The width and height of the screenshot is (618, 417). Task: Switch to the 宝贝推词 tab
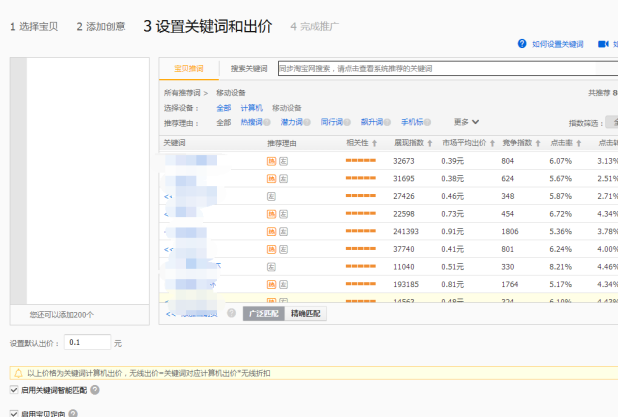pos(189,69)
